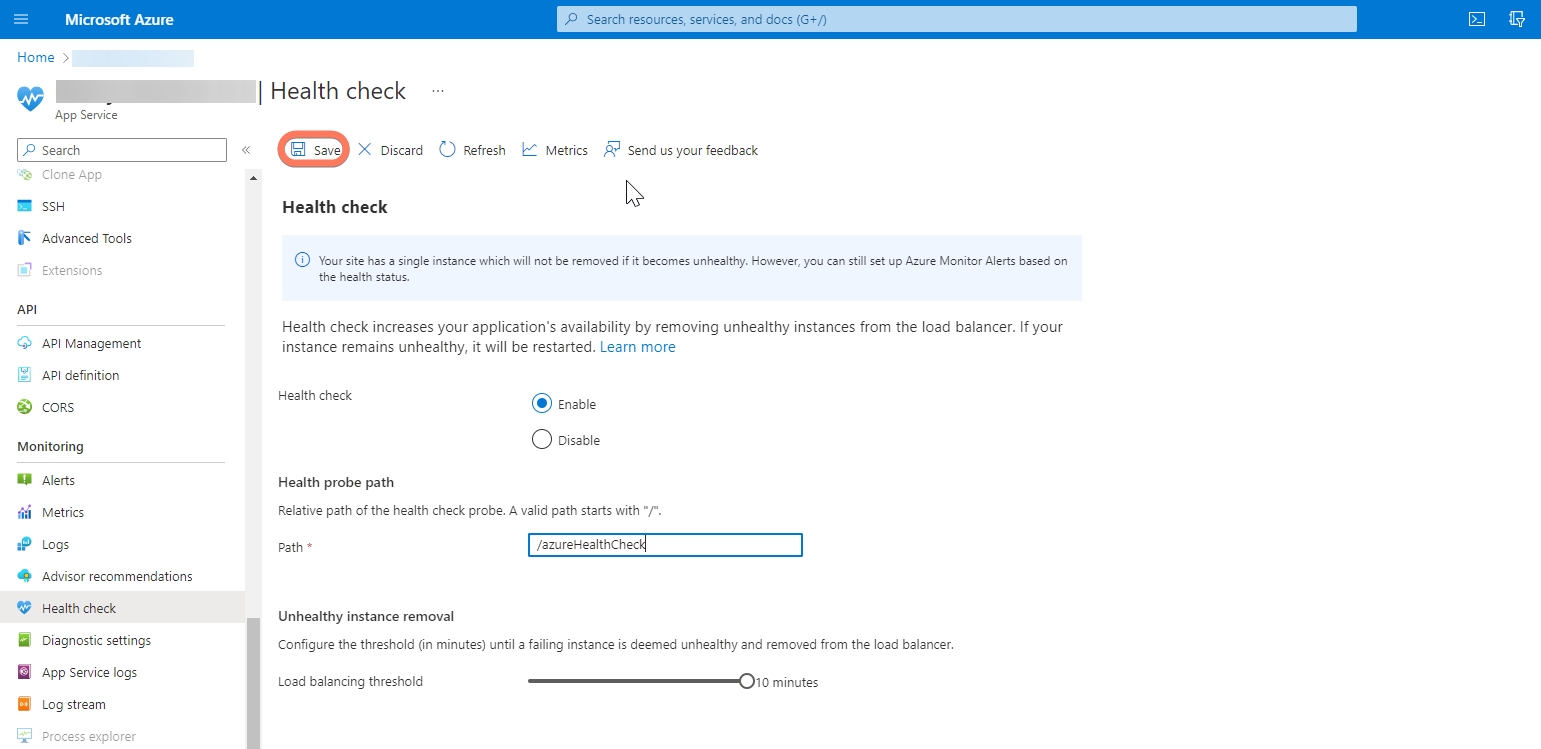
Task: Click the Advanced Tools icon
Action: 25,238
